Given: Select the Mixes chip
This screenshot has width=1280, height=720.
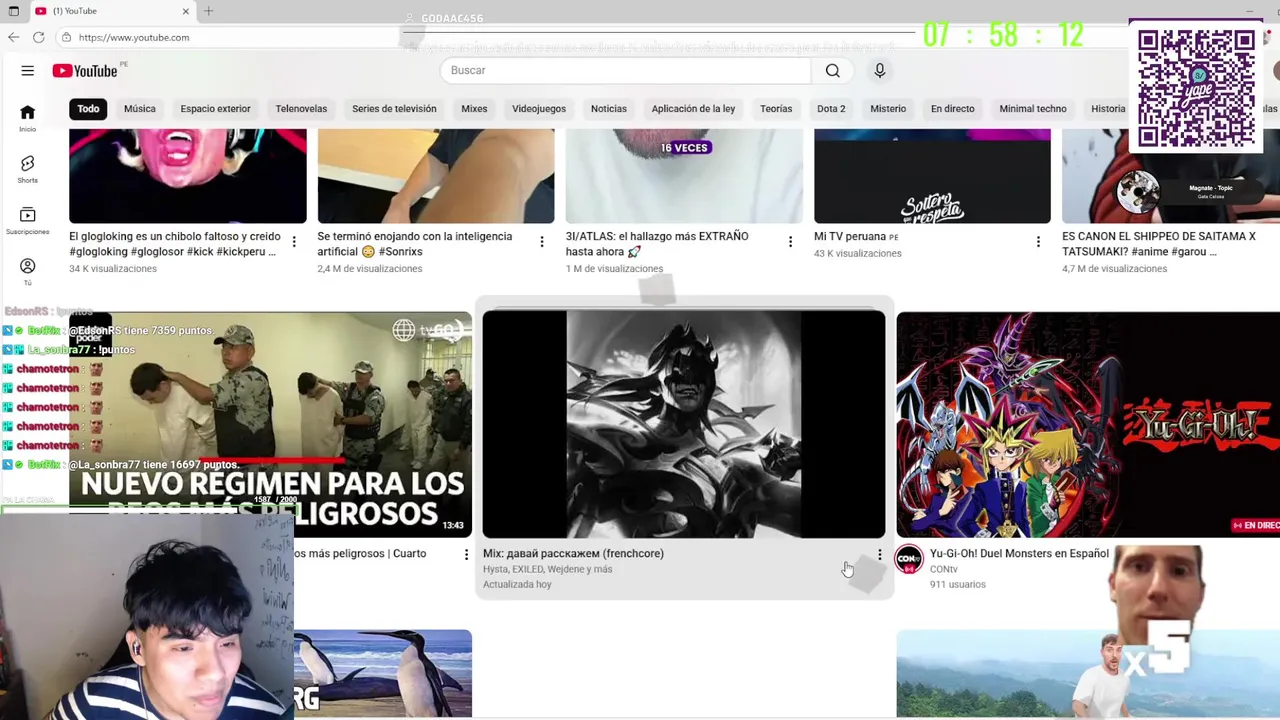Looking at the screenshot, I should (474, 108).
